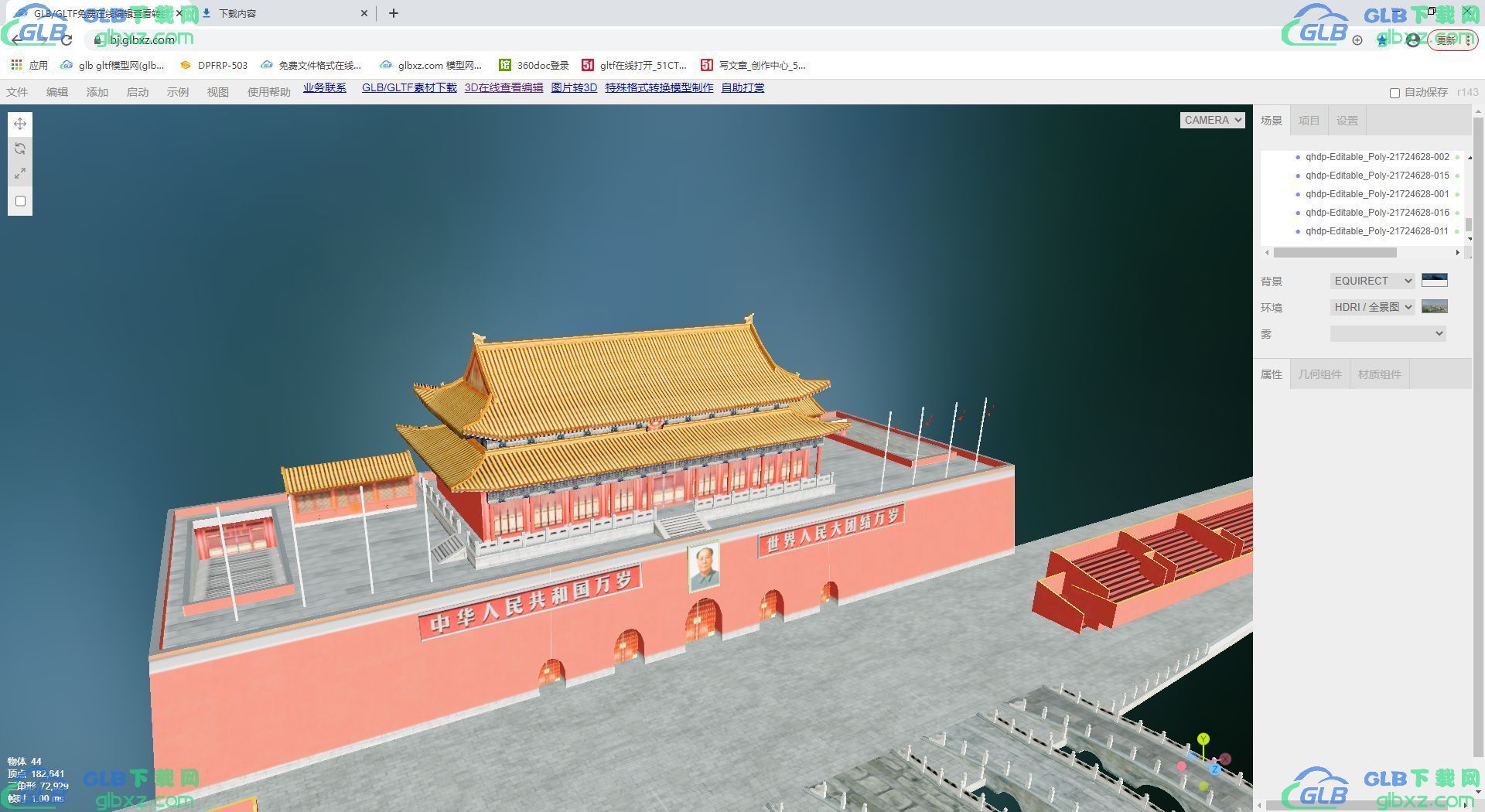Select qhdp-Editable_Poly-21724628-011 in the outliner
This screenshot has height=812, width=1485.
tap(1363, 231)
